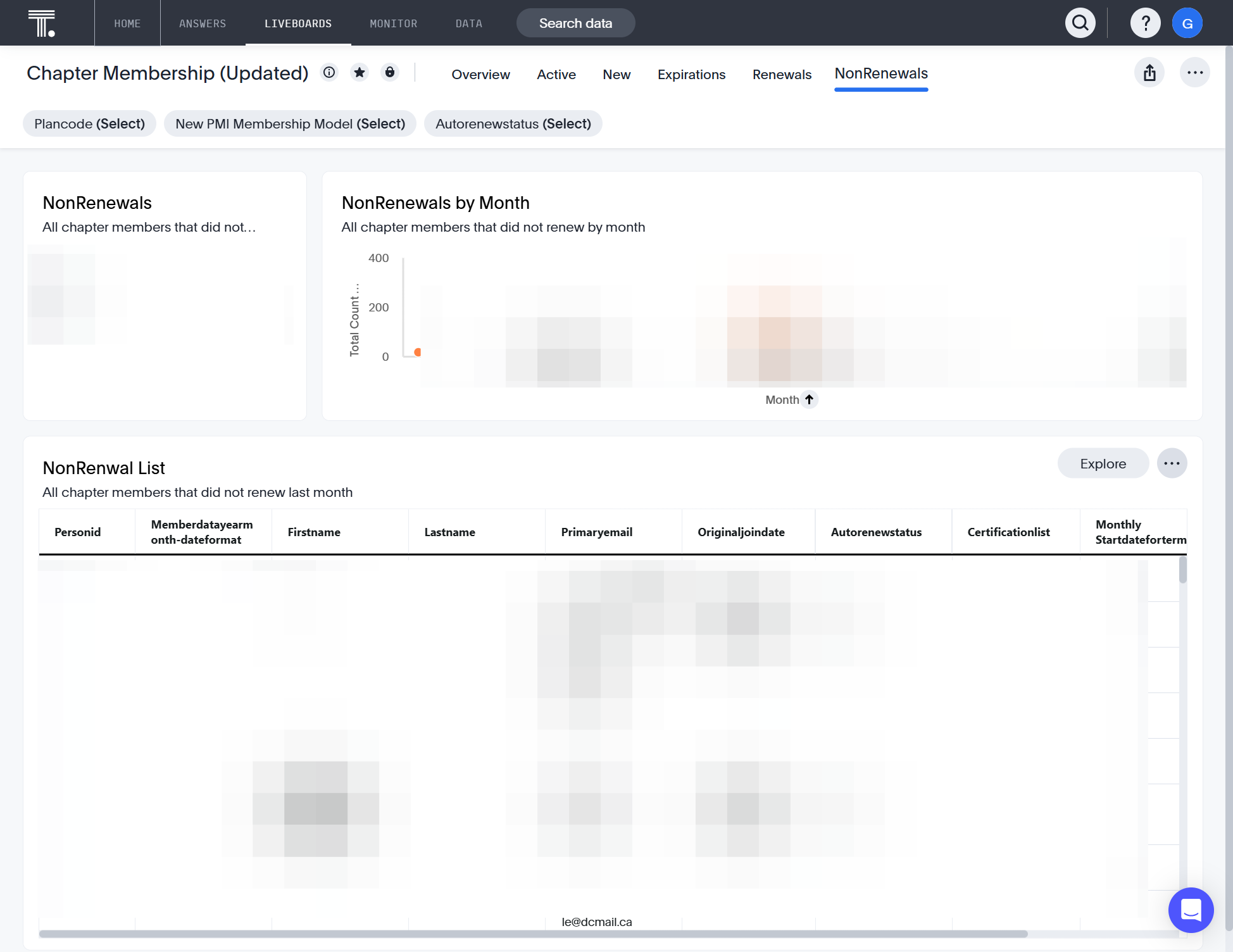The width and height of the screenshot is (1233, 952).
Task: Sort by Originaljoindate column header
Action: point(749,532)
